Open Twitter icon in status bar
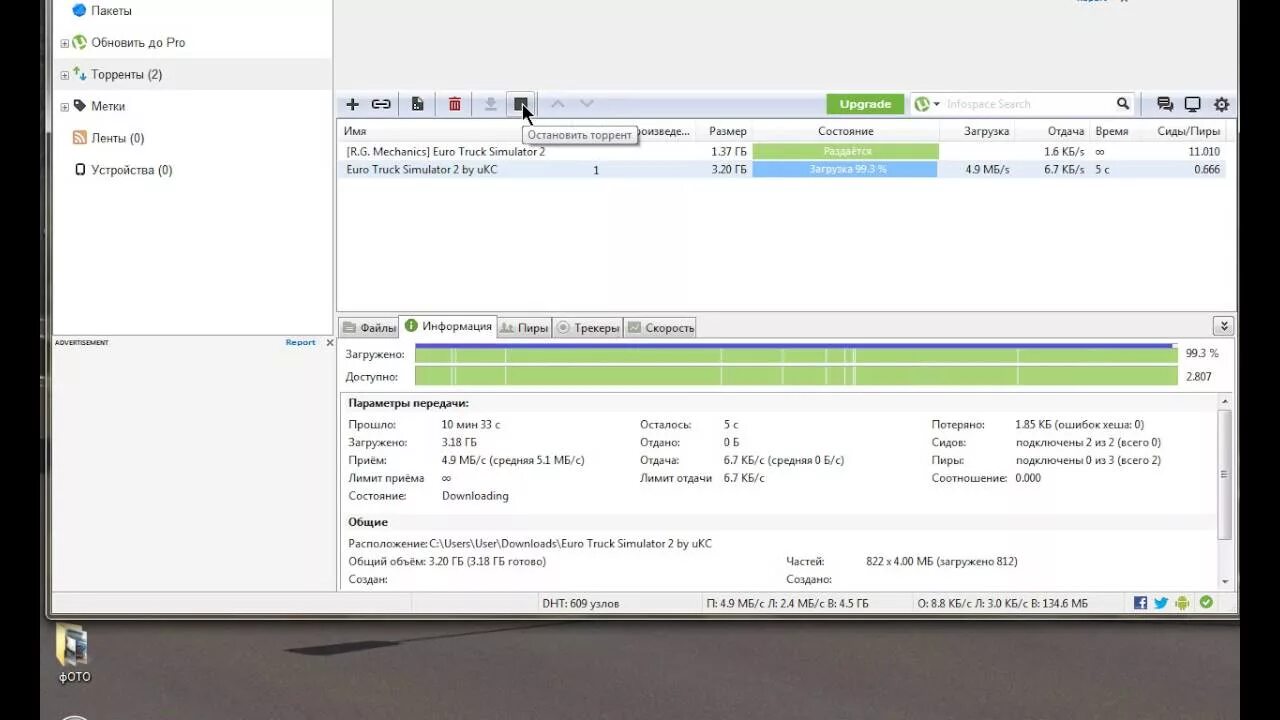Screen dimensions: 1280x720 tap(1161, 603)
